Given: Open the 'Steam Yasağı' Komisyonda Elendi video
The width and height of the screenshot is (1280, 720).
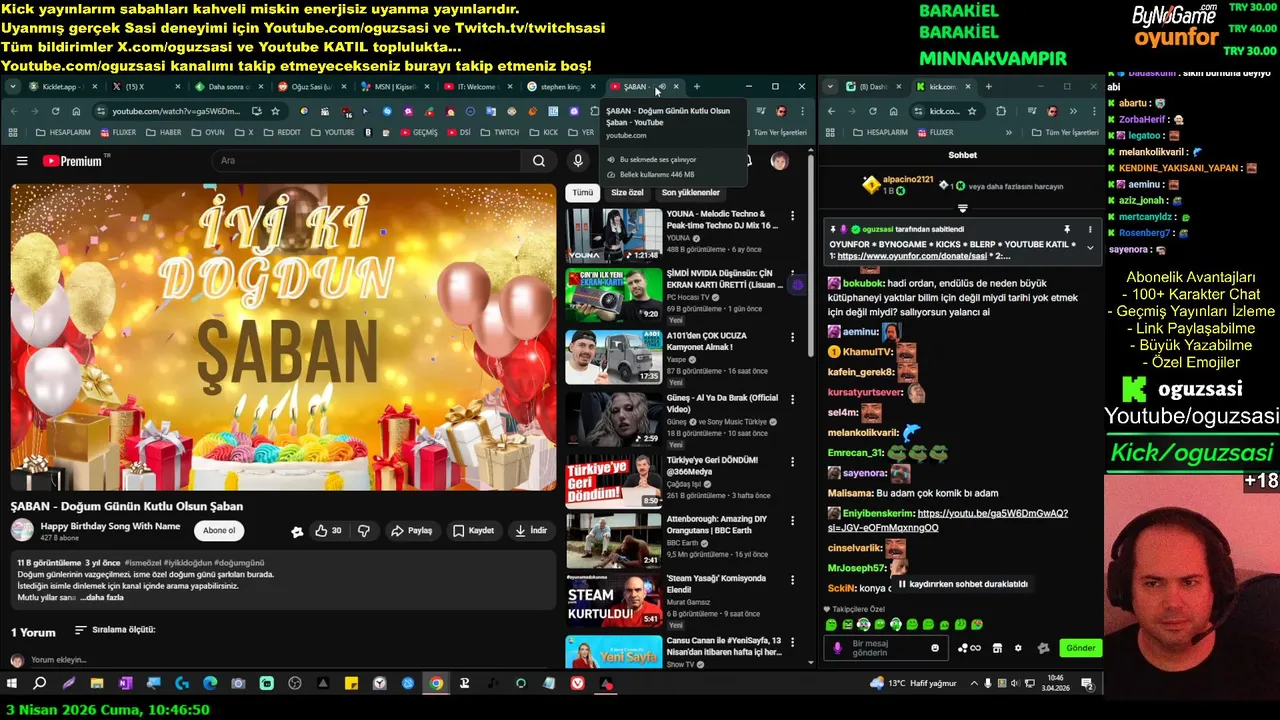Looking at the screenshot, I should [x=614, y=600].
